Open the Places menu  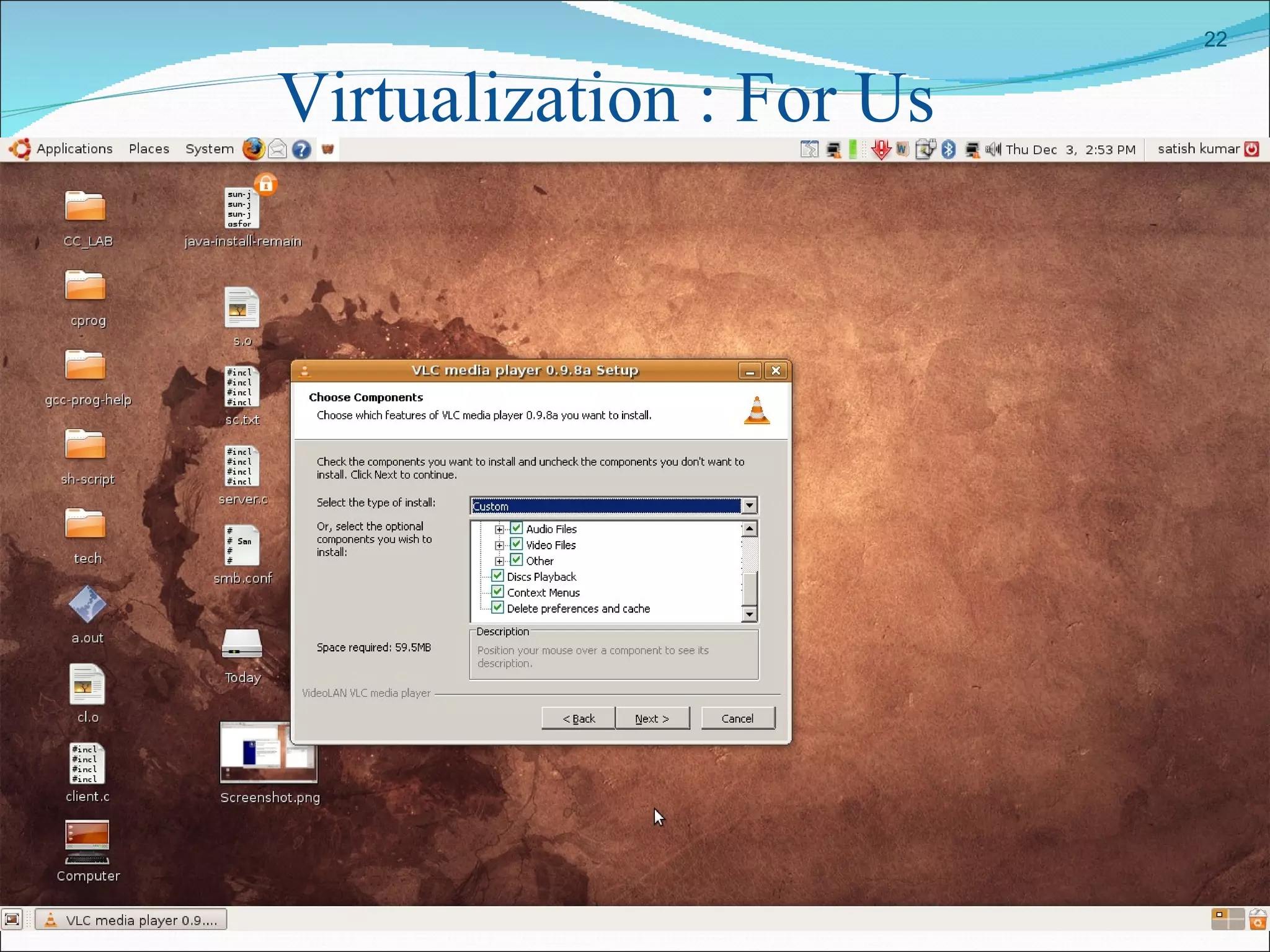[x=149, y=149]
